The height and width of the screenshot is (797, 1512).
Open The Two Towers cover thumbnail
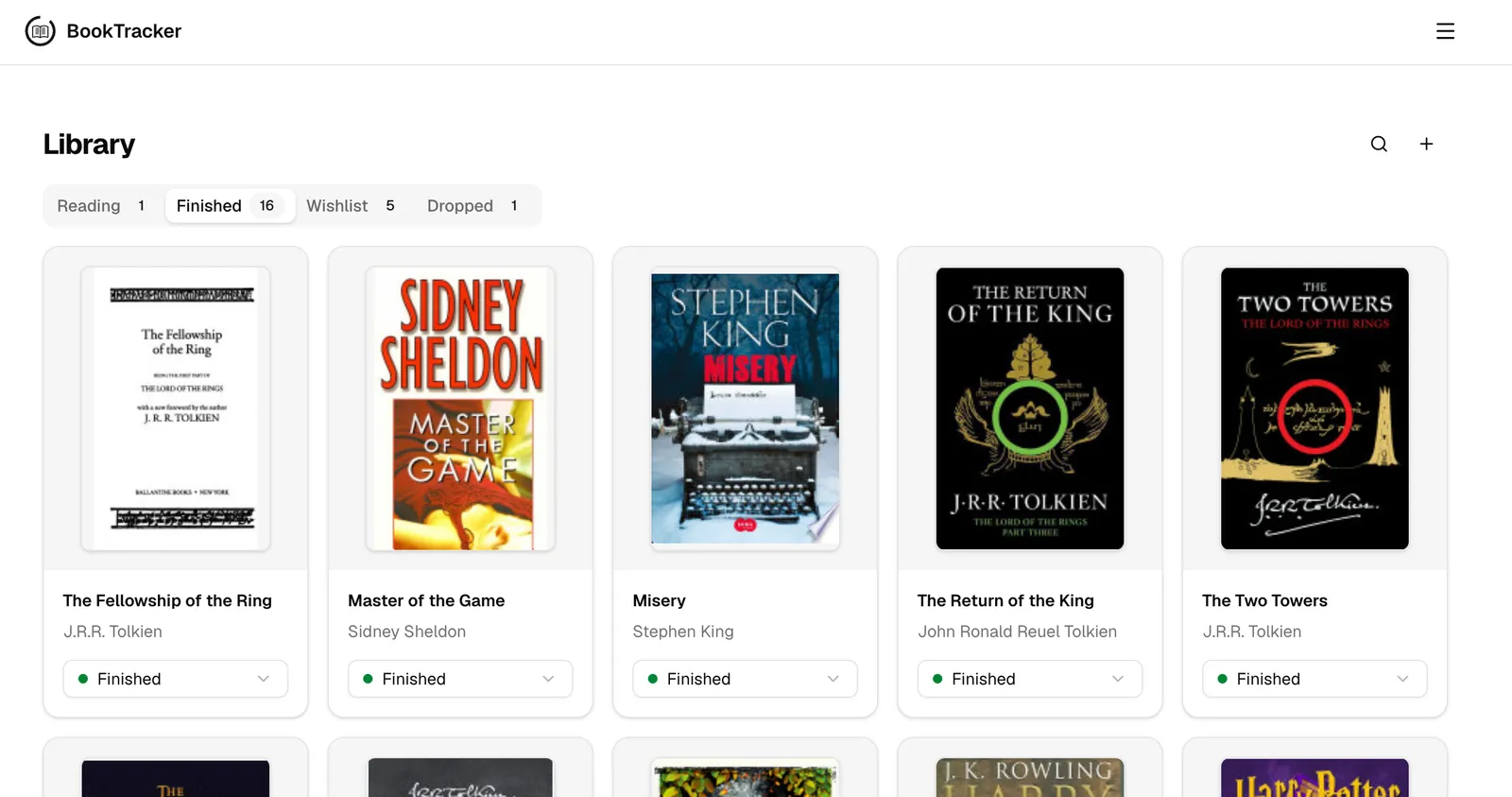click(x=1314, y=408)
